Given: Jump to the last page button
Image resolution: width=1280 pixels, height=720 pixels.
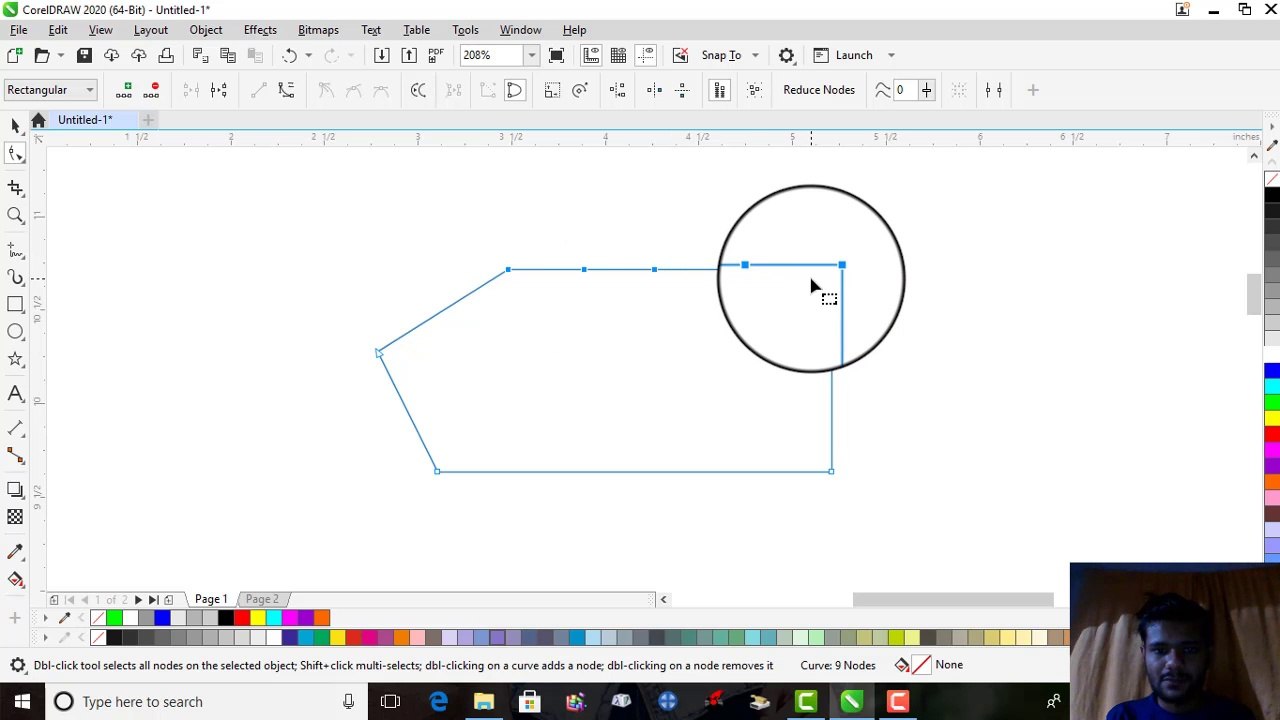Looking at the screenshot, I should [153, 599].
